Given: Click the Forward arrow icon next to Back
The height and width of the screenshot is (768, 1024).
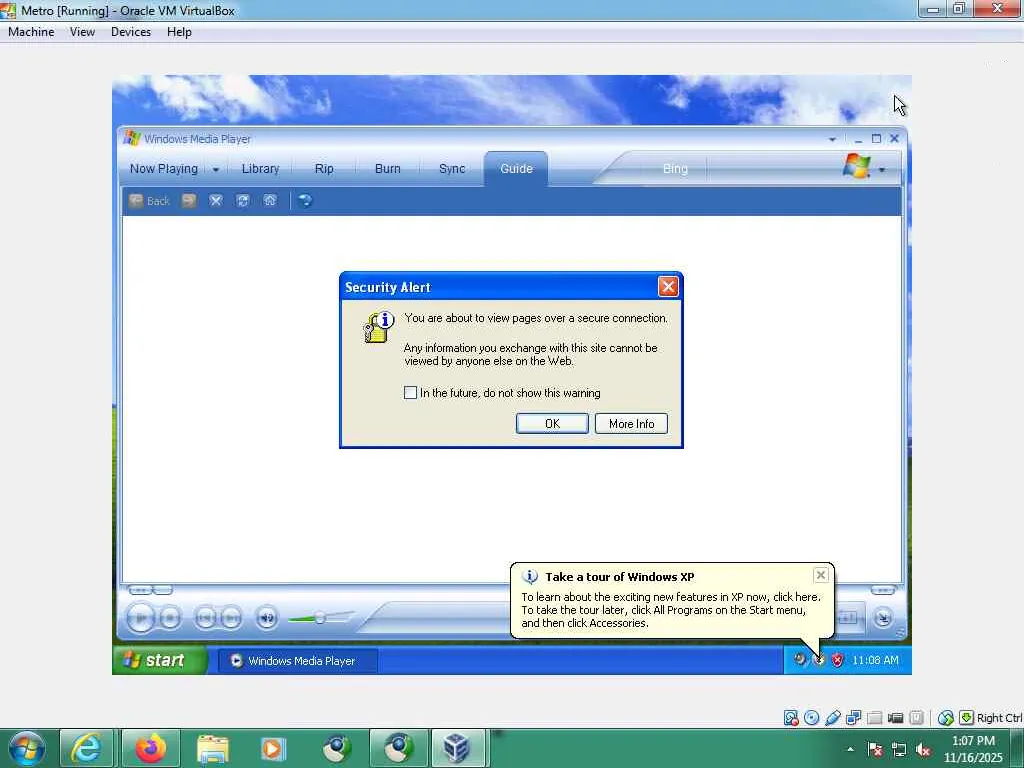Looking at the screenshot, I should pos(189,200).
